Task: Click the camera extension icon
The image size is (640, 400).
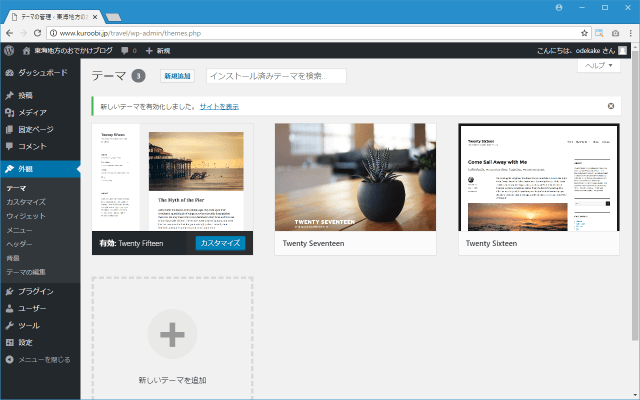Action: (615, 33)
